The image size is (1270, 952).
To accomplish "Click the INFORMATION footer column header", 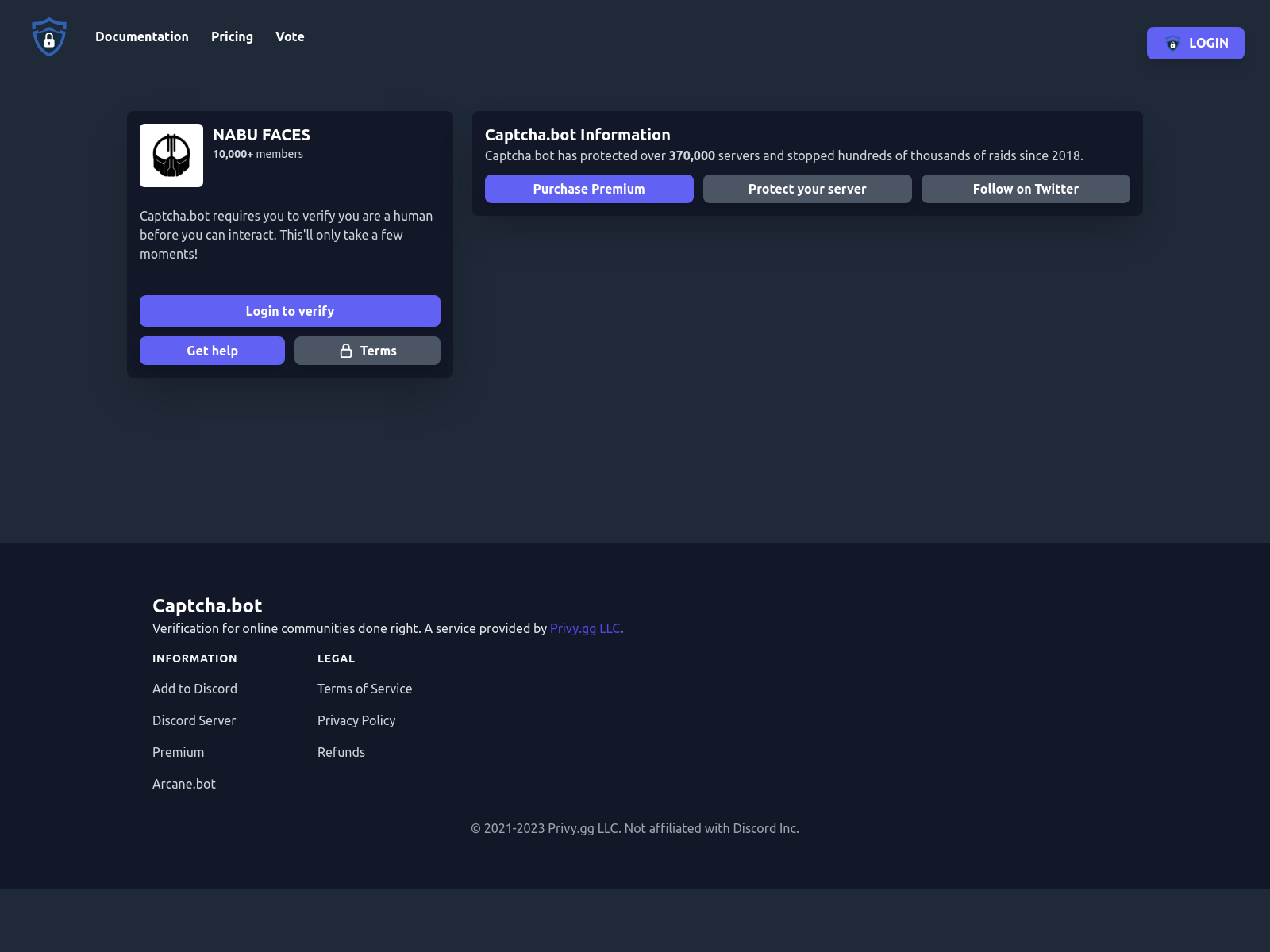I will [x=194, y=658].
